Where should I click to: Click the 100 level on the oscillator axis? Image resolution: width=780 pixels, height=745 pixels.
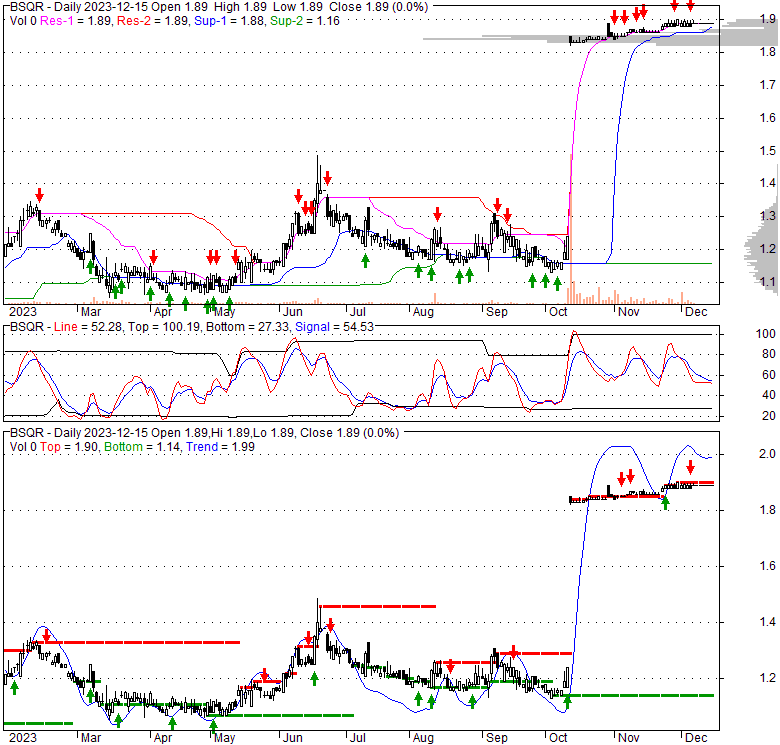pyautogui.click(x=766, y=334)
